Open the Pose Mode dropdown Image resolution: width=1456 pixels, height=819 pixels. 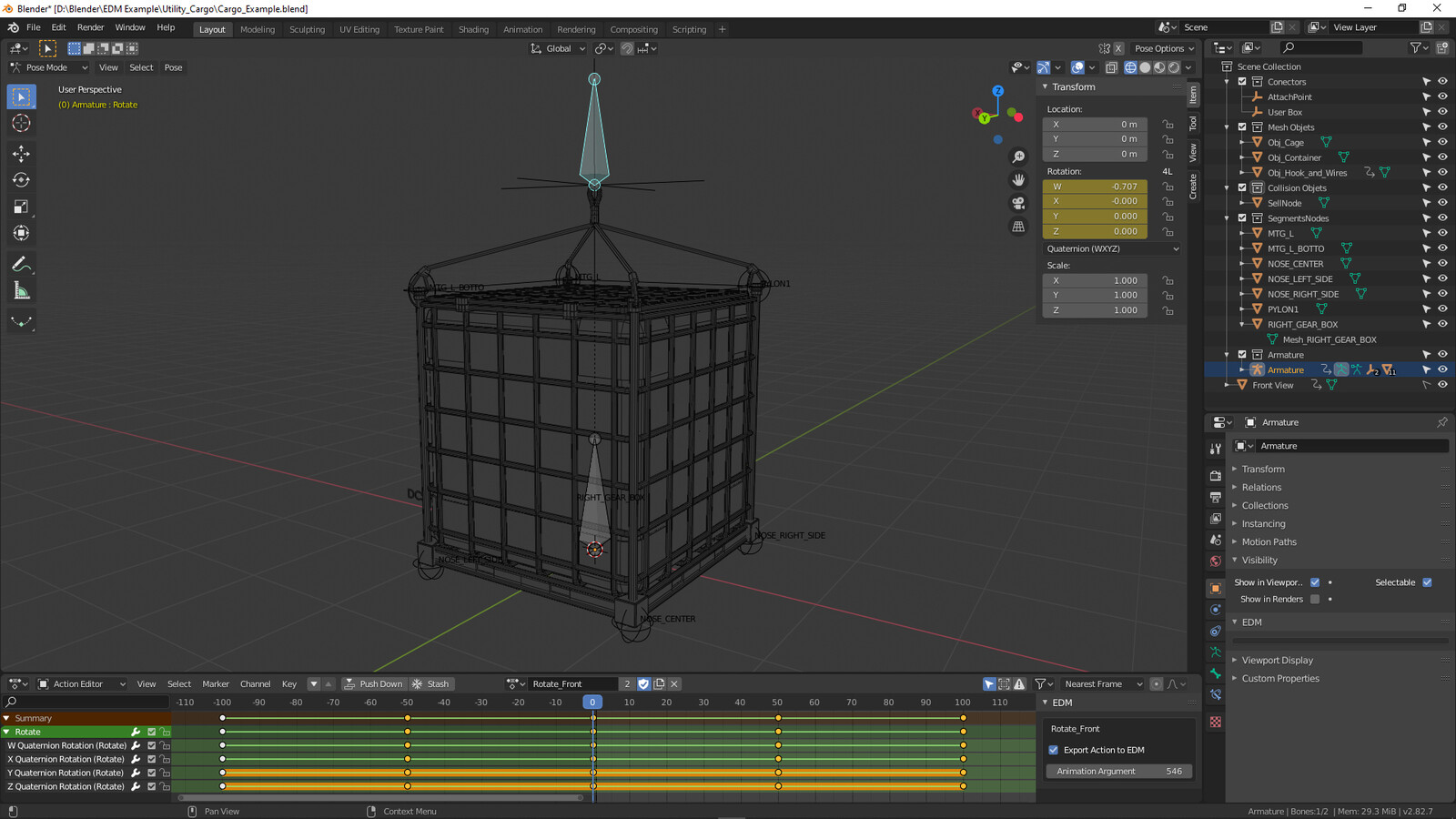49,67
